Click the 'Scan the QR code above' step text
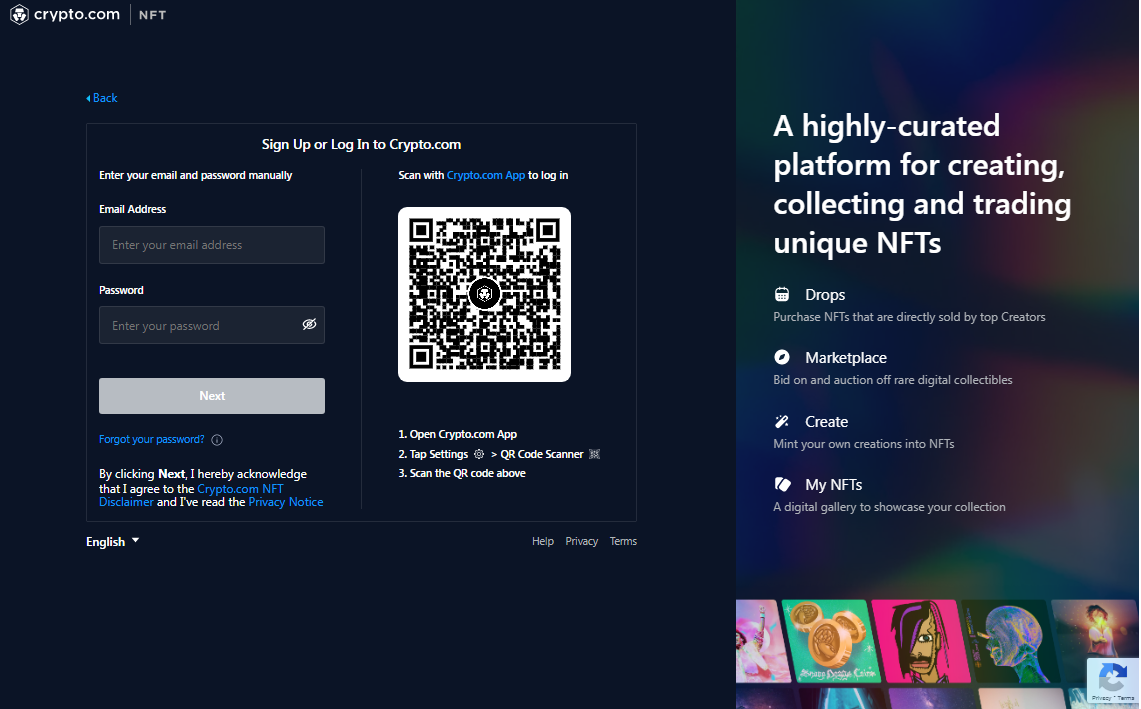The image size is (1141, 709). [461, 473]
